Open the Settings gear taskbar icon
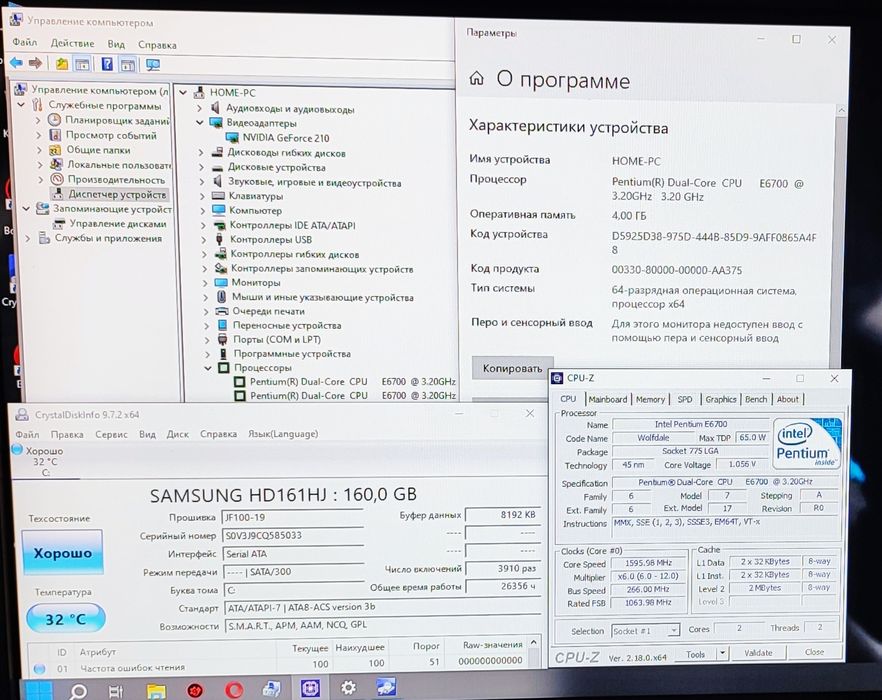The width and height of the screenshot is (882, 700). 348,688
